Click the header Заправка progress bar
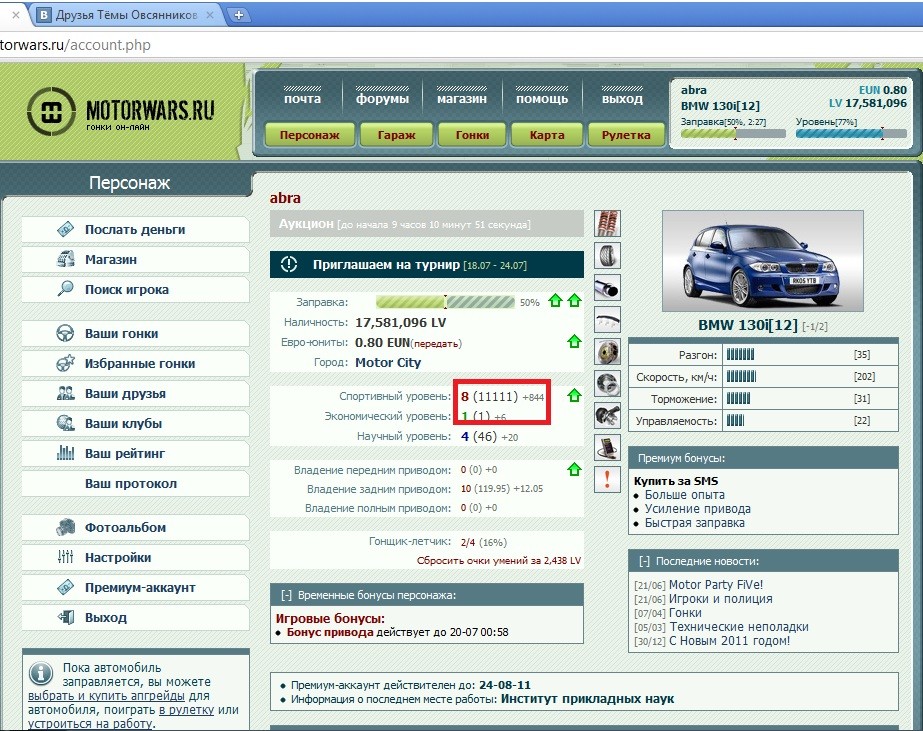Screen dimensions: 923x731 [x=733, y=134]
